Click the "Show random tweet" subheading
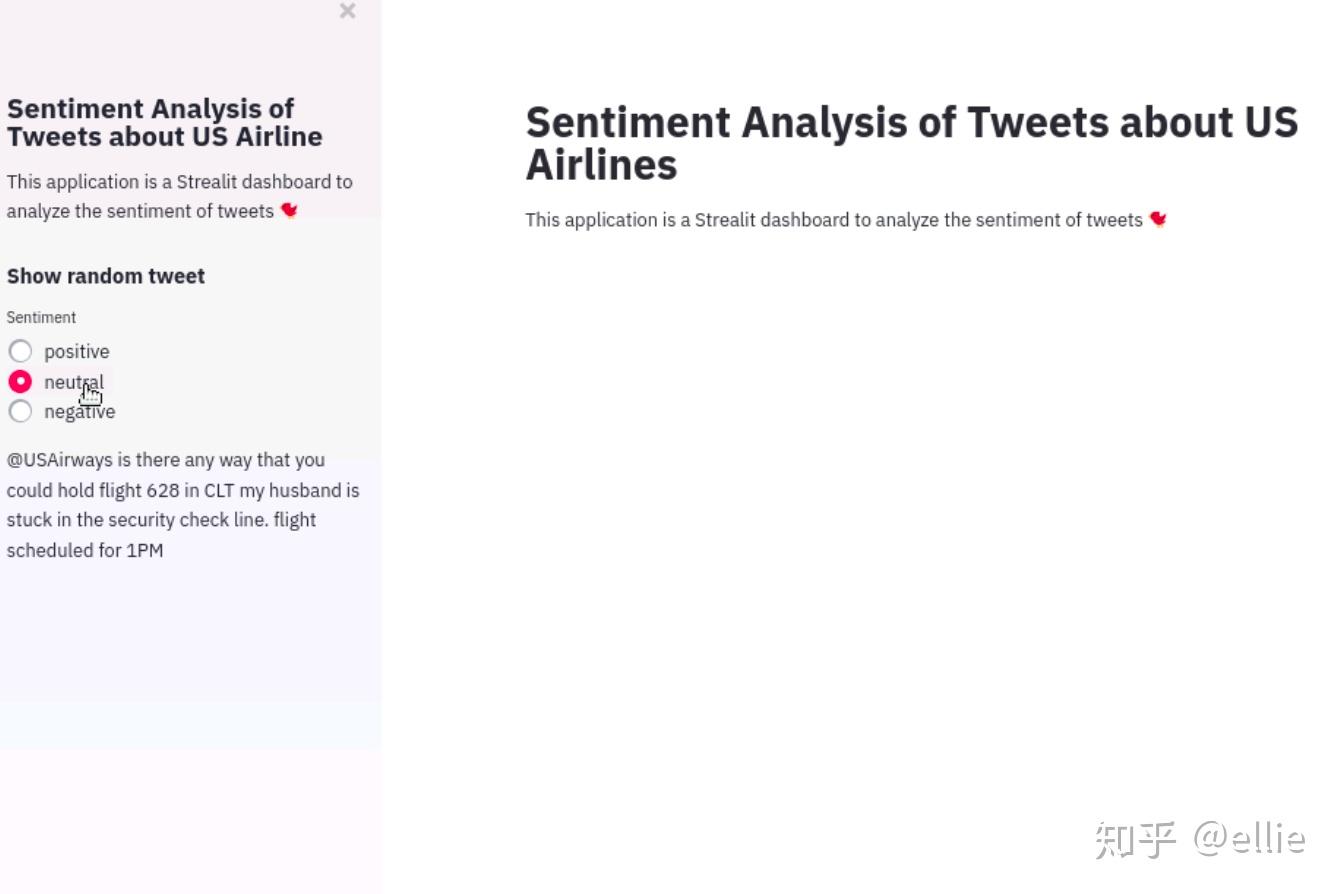Image resolution: width=1340 pixels, height=894 pixels. pos(106,276)
